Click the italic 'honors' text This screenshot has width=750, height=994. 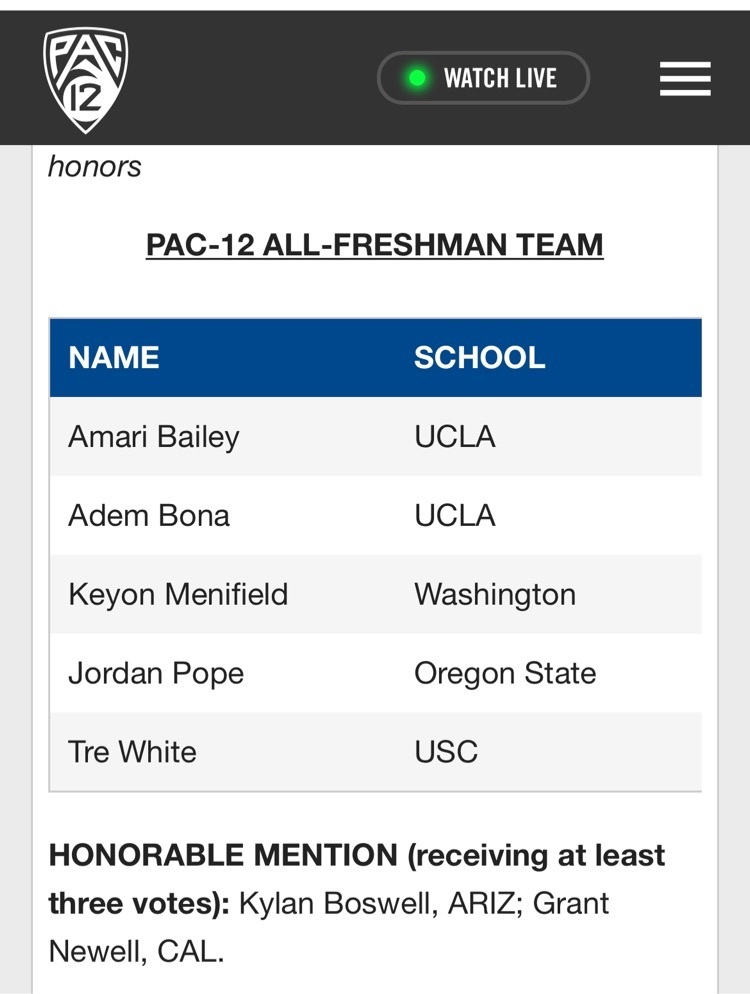(x=94, y=167)
